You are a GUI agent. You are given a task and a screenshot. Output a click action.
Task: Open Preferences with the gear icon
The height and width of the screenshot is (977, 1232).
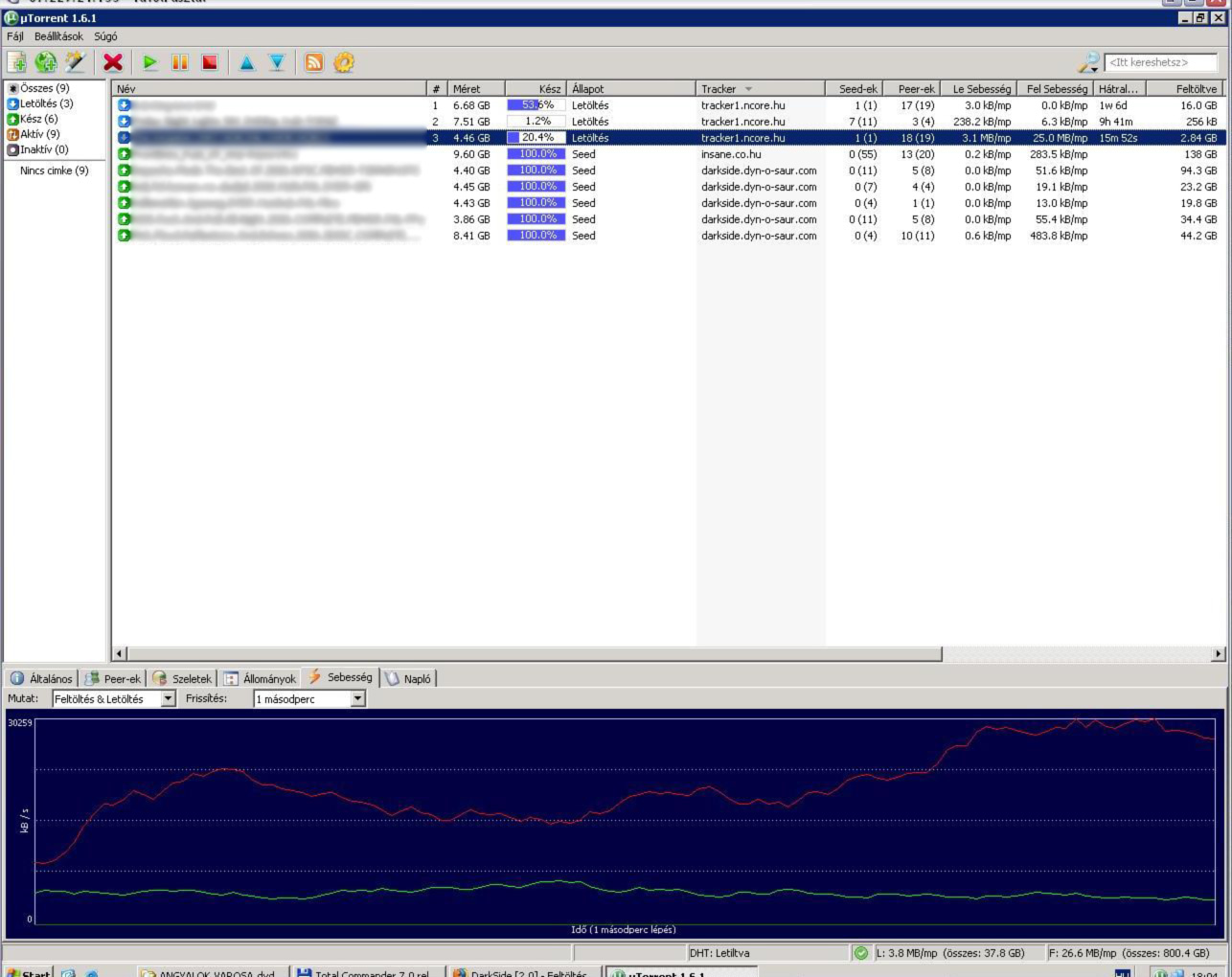click(x=343, y=62)
